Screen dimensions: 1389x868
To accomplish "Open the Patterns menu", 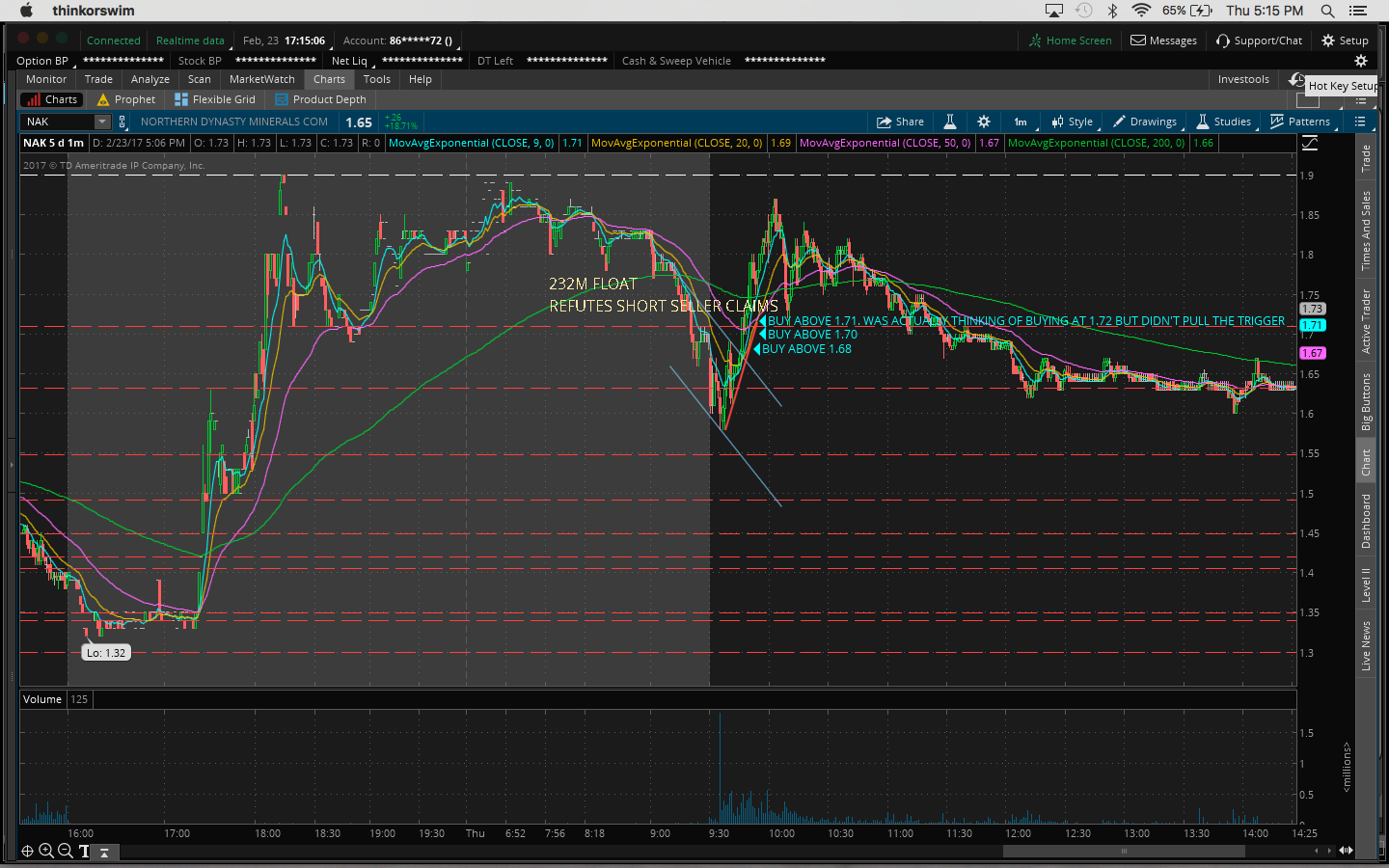I will 1300,122.
